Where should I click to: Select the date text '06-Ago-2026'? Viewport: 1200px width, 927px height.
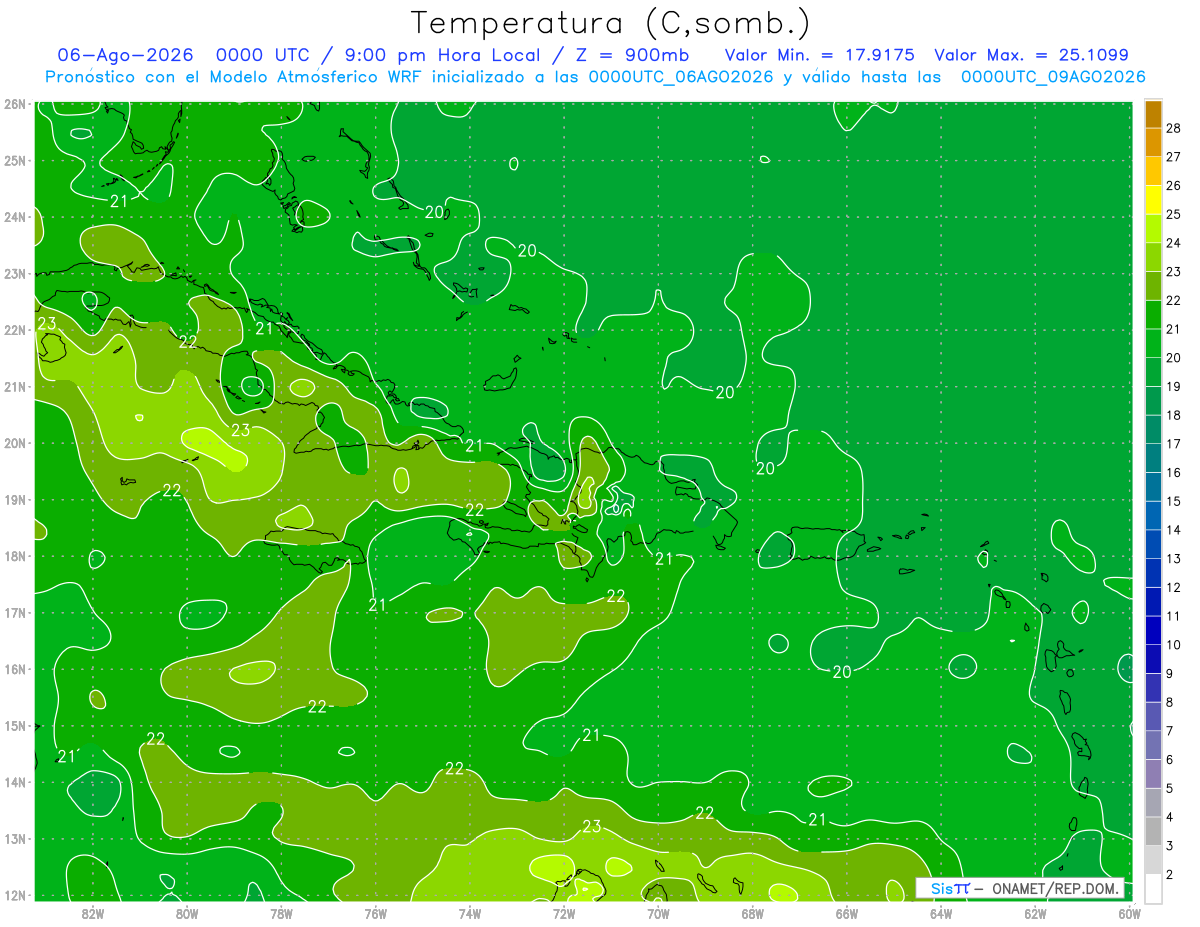point(125,56)
